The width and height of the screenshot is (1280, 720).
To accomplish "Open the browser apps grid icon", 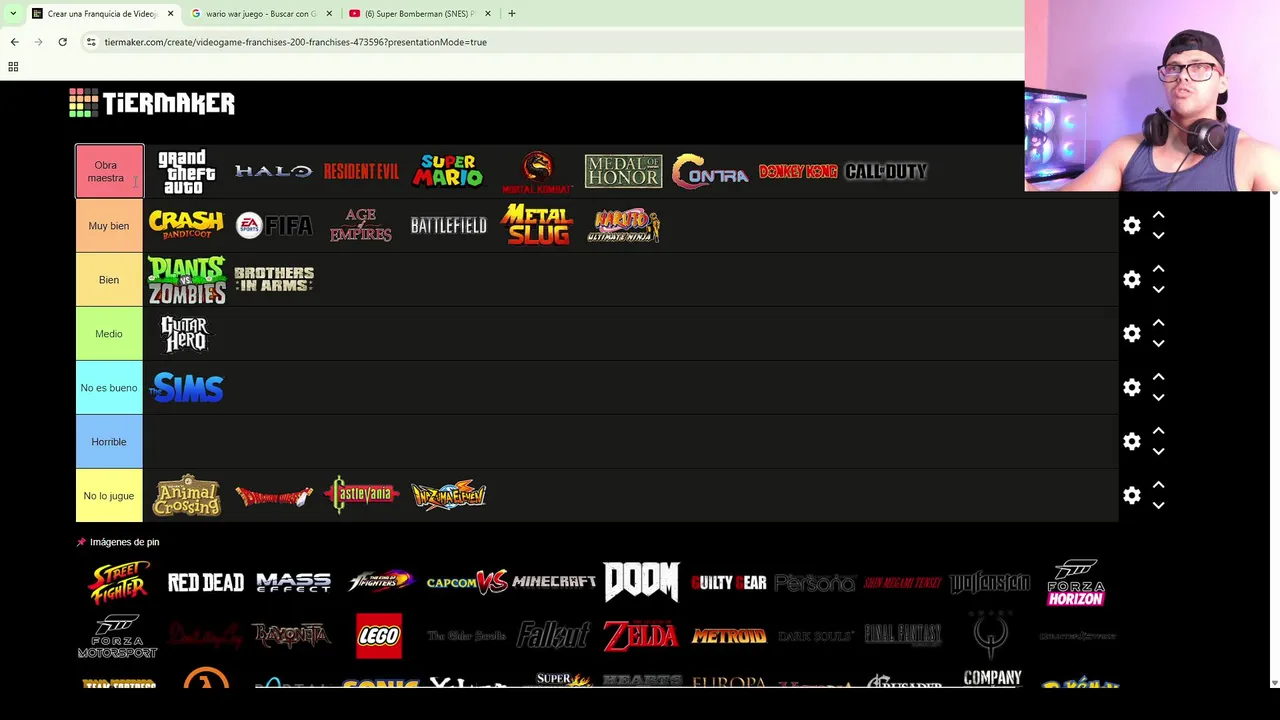I will (x=13, y=67).
